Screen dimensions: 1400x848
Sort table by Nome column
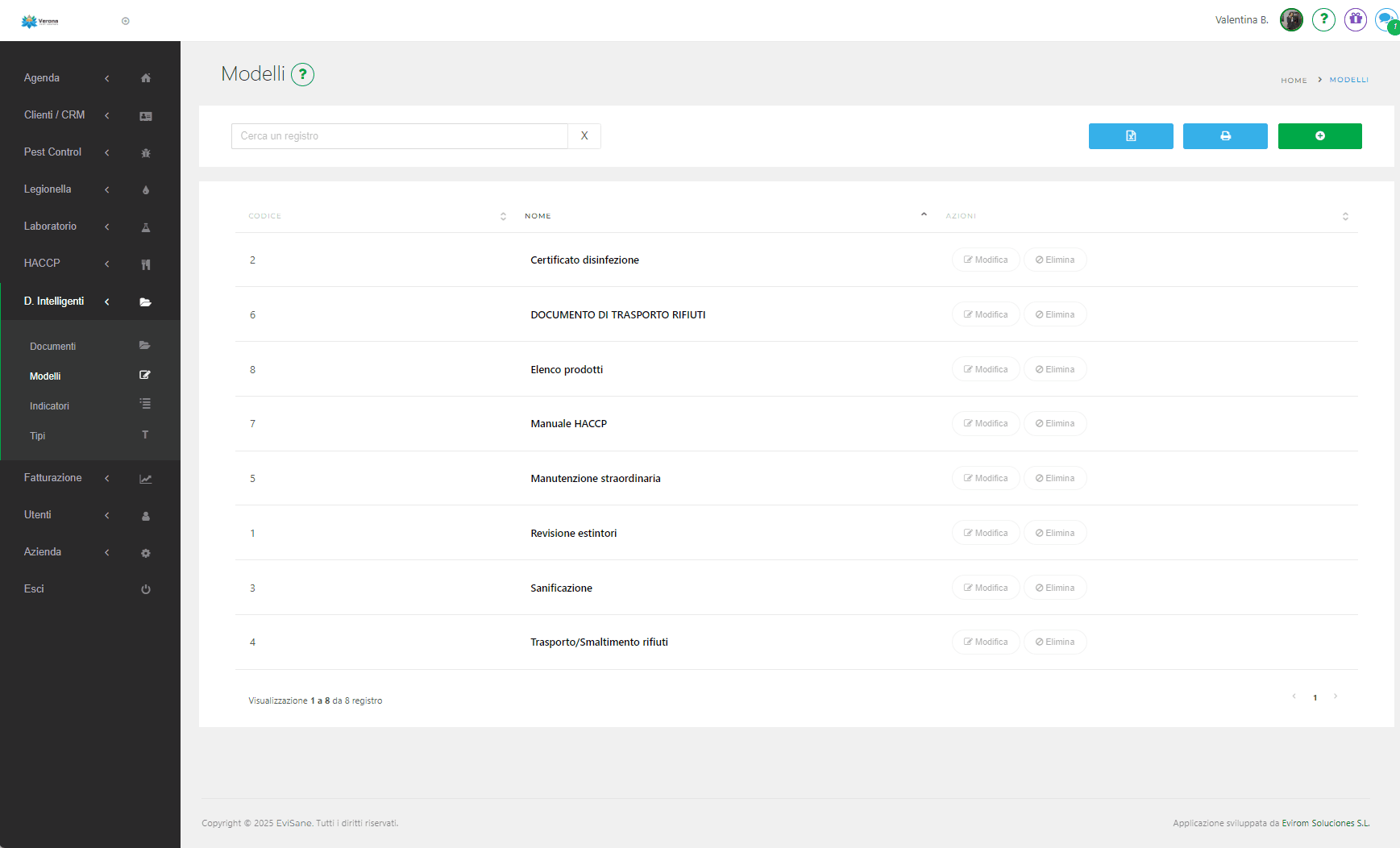[538, 216]
